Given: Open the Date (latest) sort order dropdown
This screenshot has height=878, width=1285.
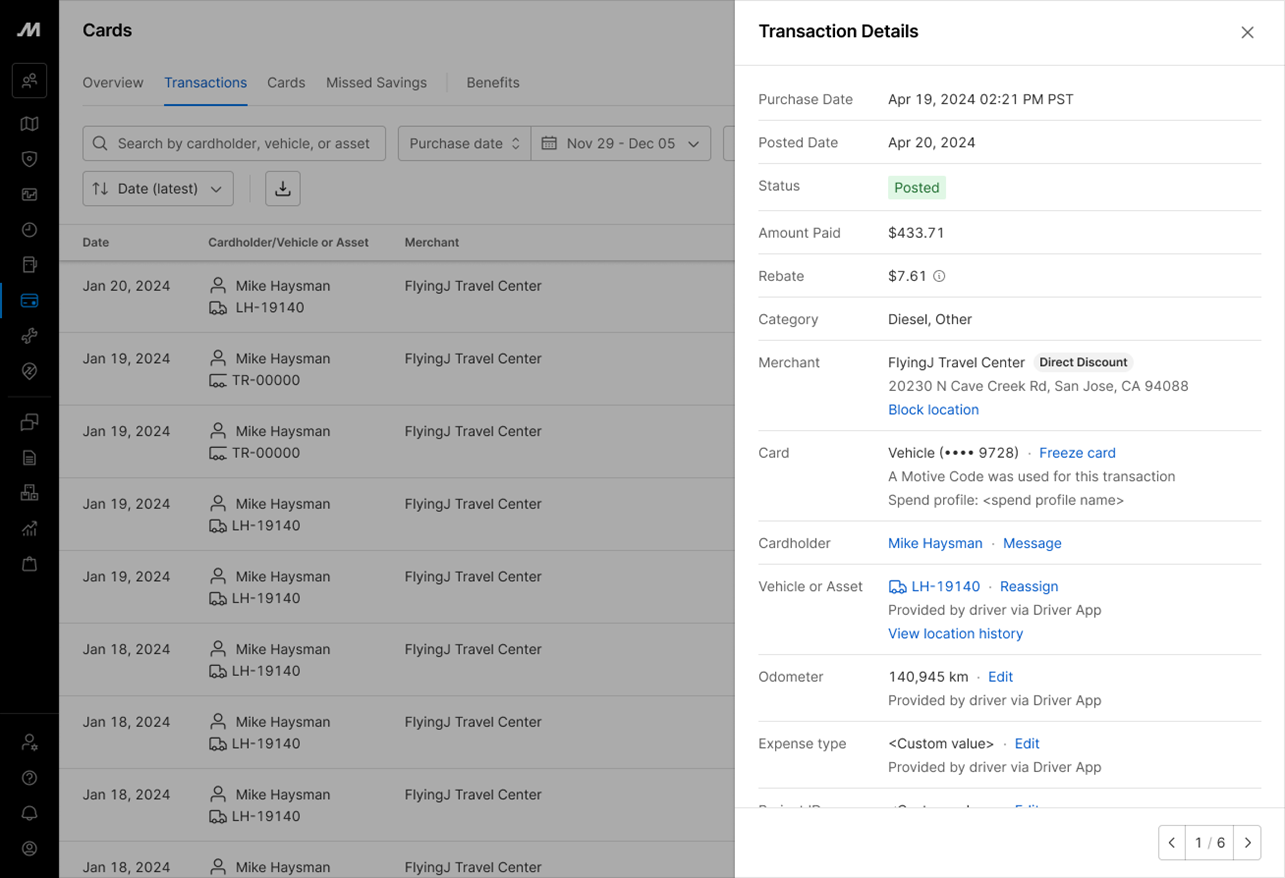Looking at the screenshot, I should 157,188.
